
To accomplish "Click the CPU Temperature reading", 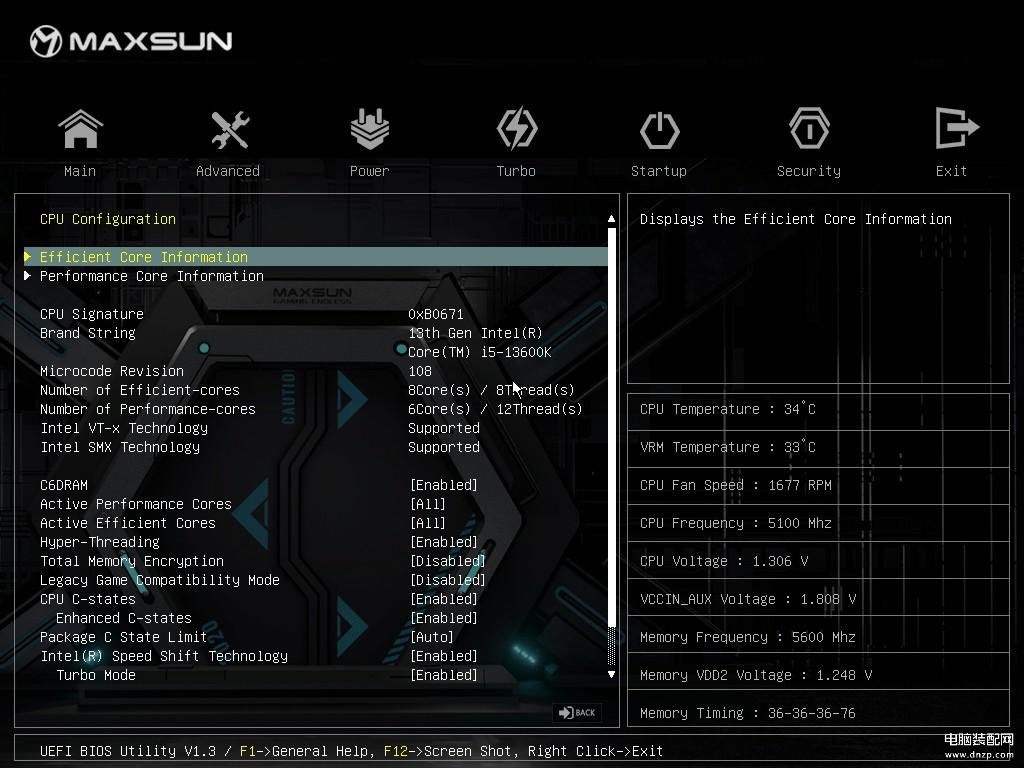I will pyautogui.click(x=728, y=409).
